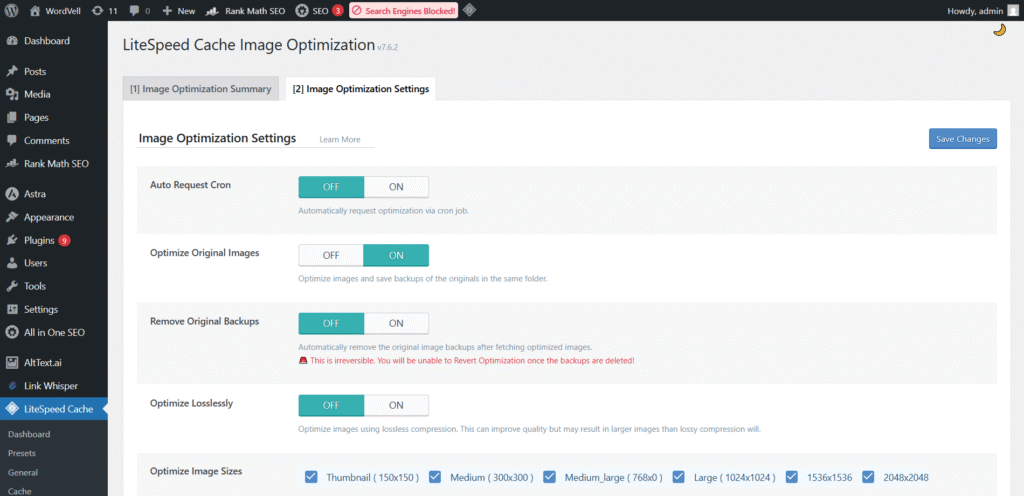This screenshot has height=496, width=1024.
Task: Click the WordVell home icon
Action: click(x=35, y=10)
